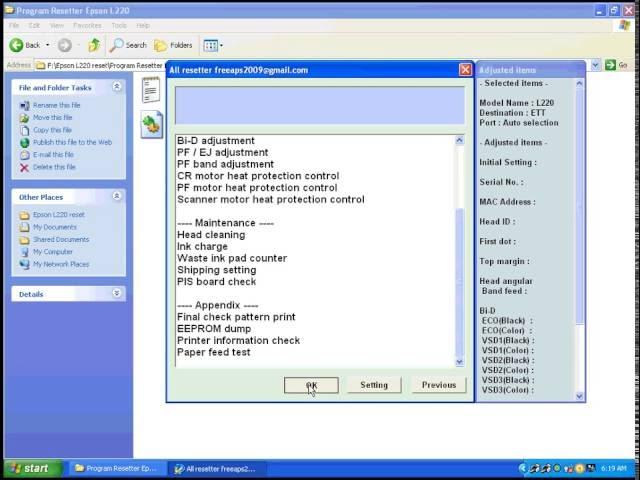Open My Network Places link
640x480 pixels.
(x=61, y=264)
